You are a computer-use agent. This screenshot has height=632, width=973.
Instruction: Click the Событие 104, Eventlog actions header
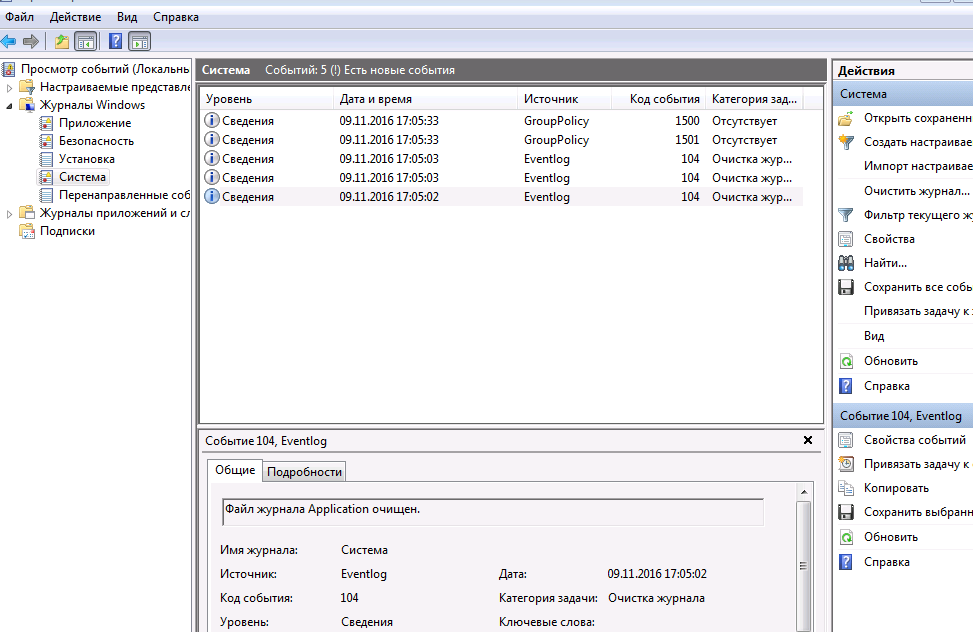point(903,416)
